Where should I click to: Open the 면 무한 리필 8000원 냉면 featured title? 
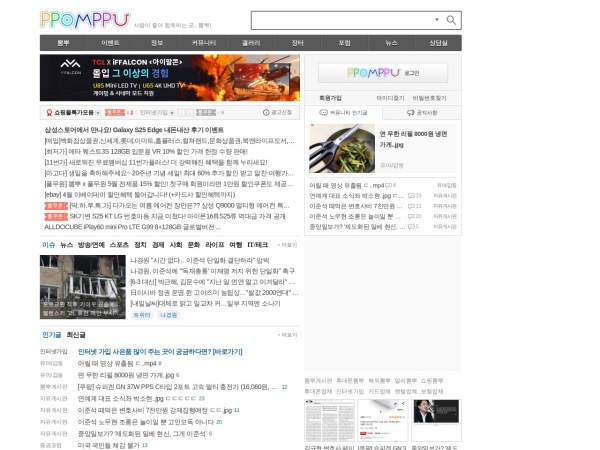pos(413,139)
